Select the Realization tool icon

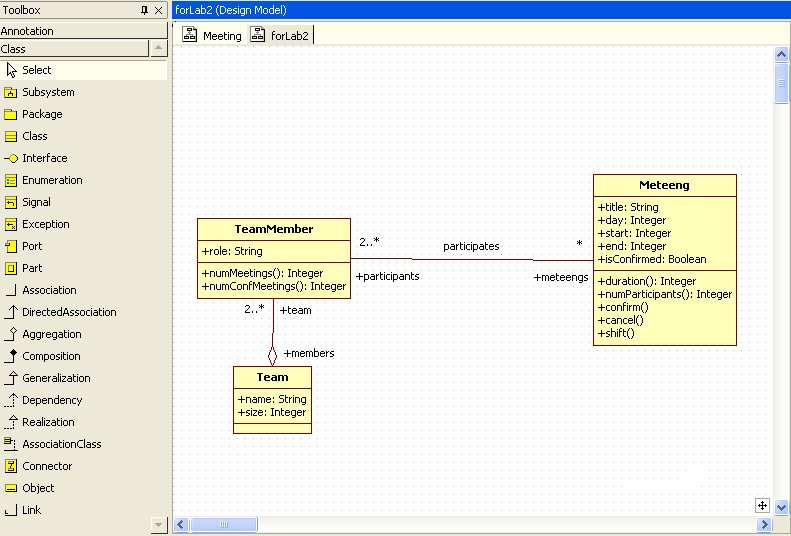coord(11,422)
